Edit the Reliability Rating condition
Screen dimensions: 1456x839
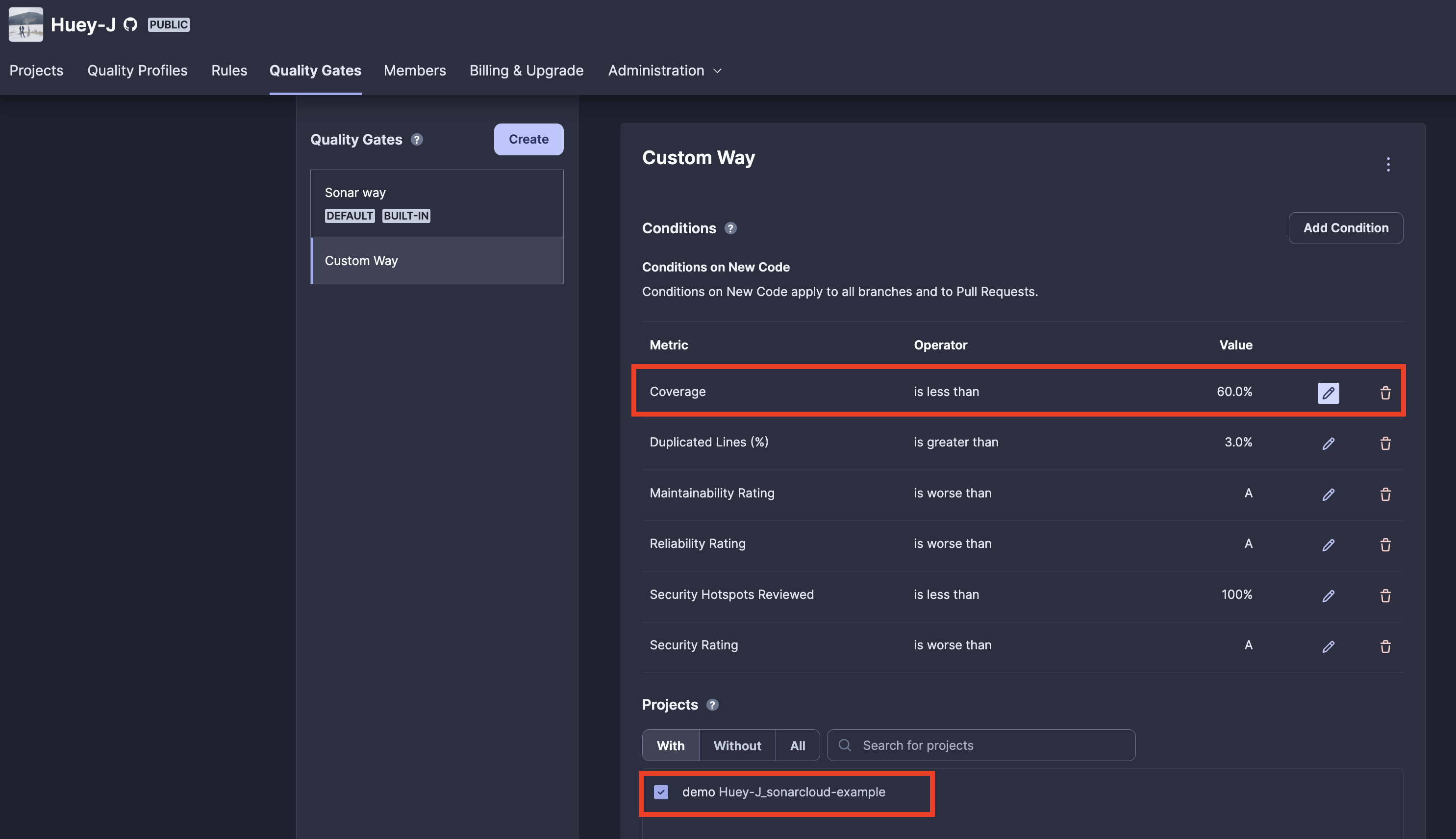pyautogui.click(x=1328, y=544)
